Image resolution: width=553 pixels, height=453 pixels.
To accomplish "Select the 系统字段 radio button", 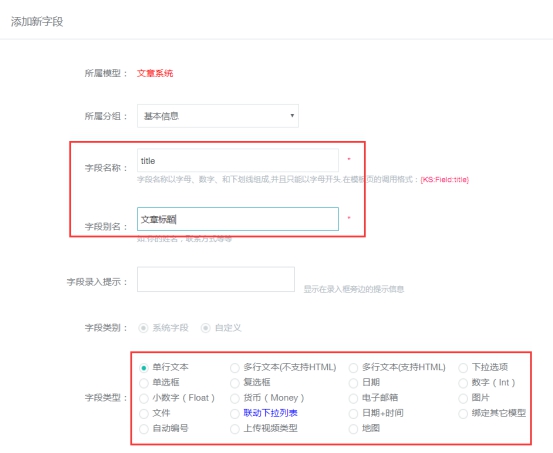I will pyautogui.click(x=143, y=328).
